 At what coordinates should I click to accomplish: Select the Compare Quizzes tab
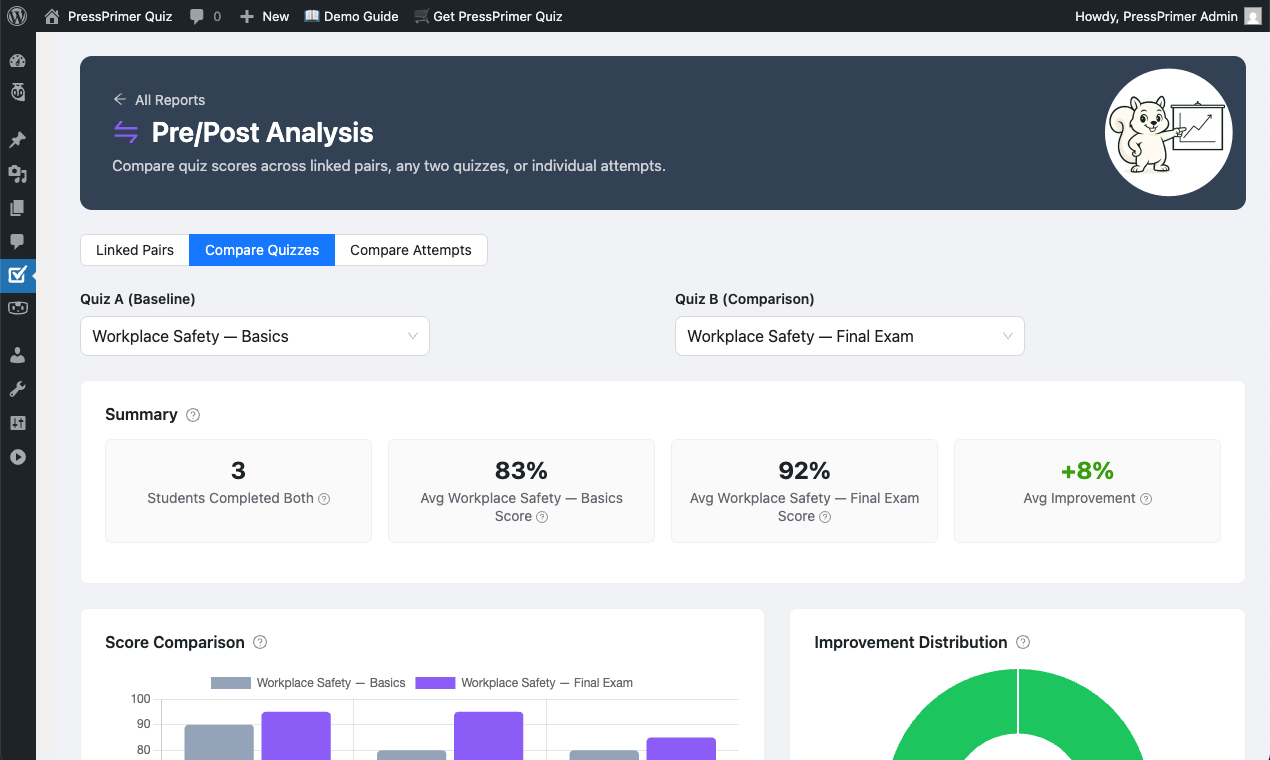click(262, 250)
